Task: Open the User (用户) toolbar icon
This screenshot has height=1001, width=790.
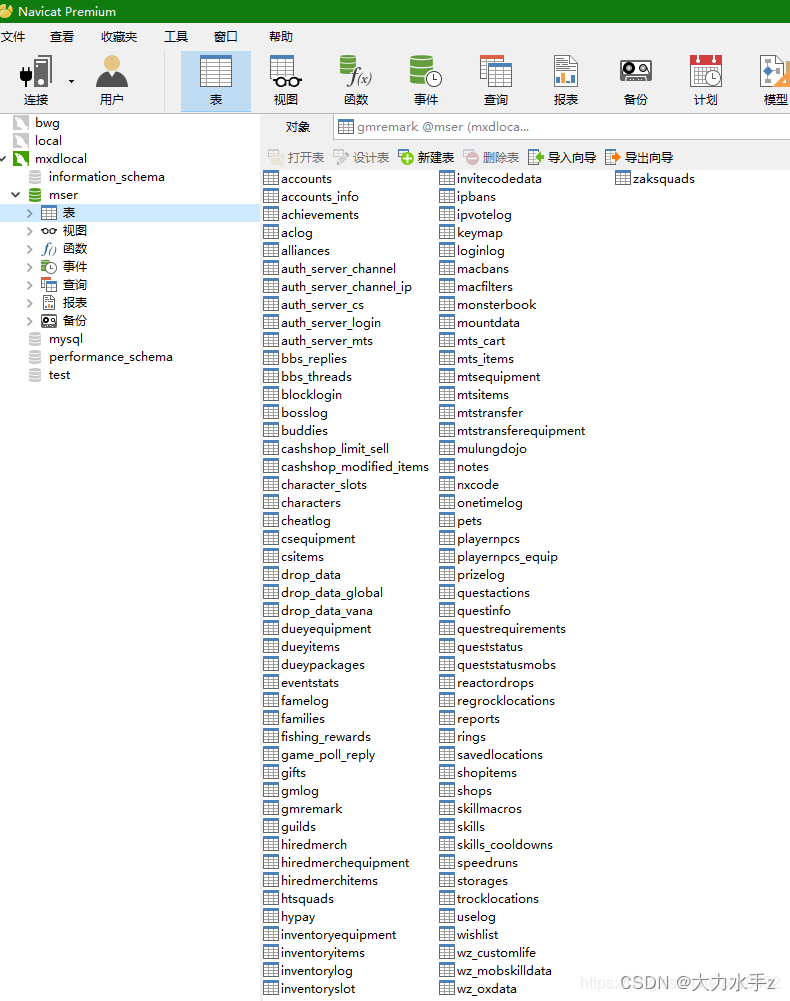Action: (x=112, y=80)
